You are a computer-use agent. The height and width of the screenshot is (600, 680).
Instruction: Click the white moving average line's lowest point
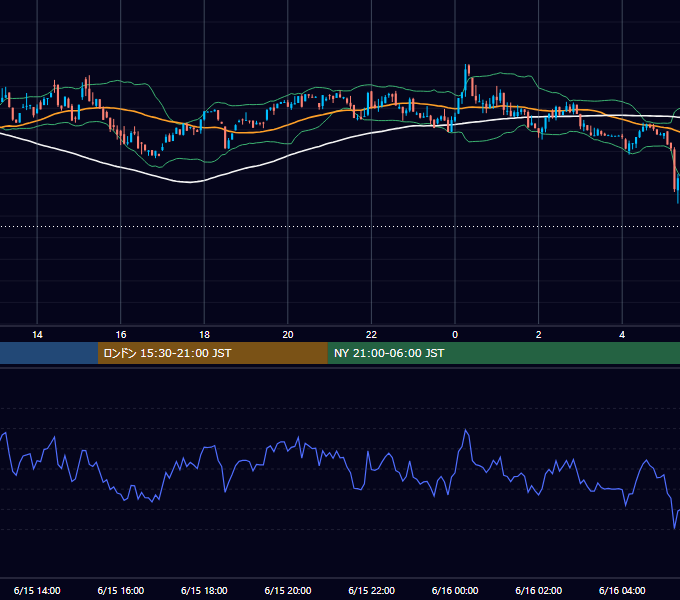pyautogui.click(x=190, y=182)
